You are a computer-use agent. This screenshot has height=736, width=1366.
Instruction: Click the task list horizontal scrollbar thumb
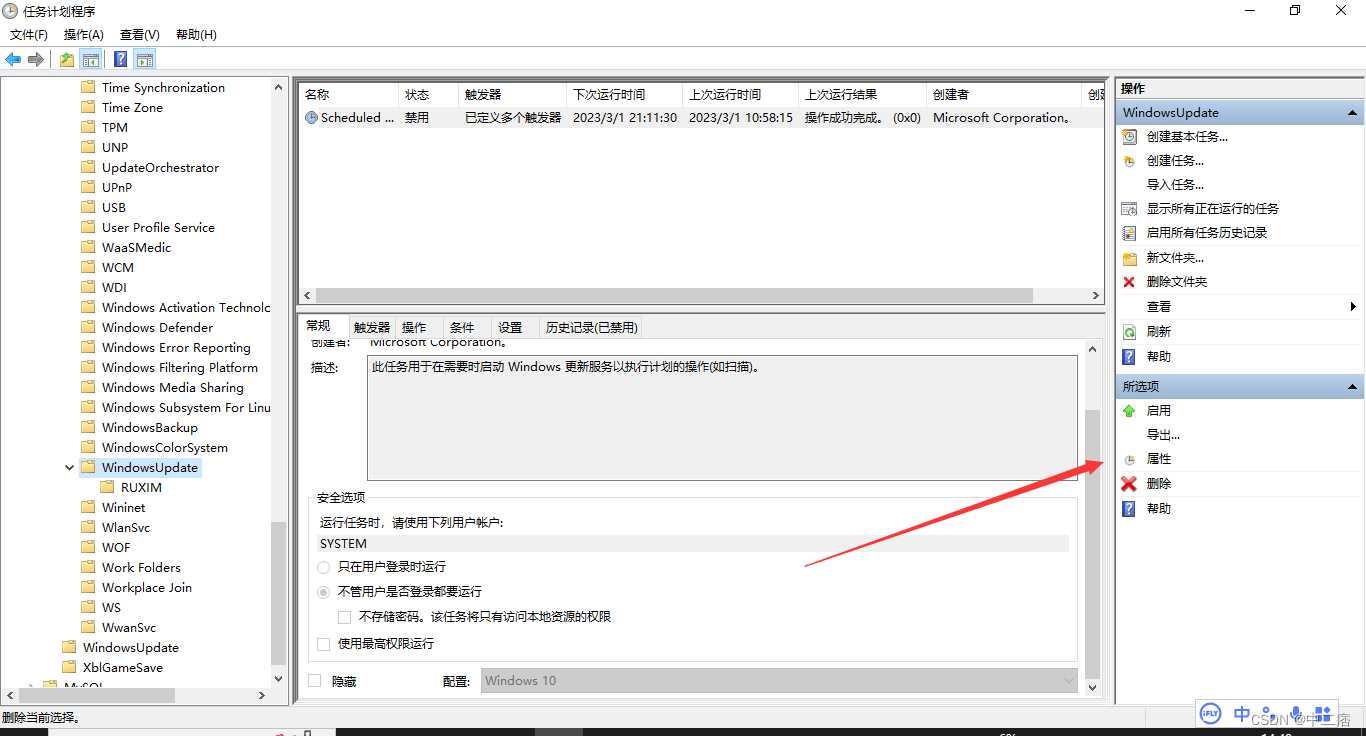pyautogui.click(x=675, y=296)
